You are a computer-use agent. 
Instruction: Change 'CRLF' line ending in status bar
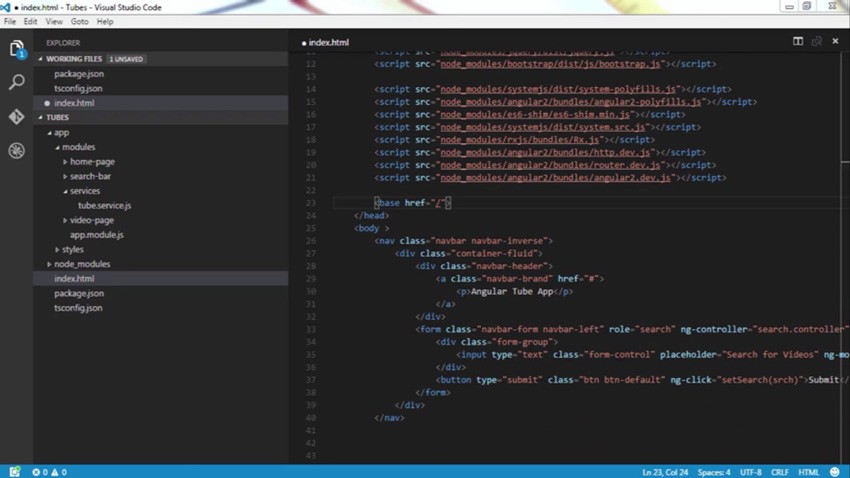780,472
